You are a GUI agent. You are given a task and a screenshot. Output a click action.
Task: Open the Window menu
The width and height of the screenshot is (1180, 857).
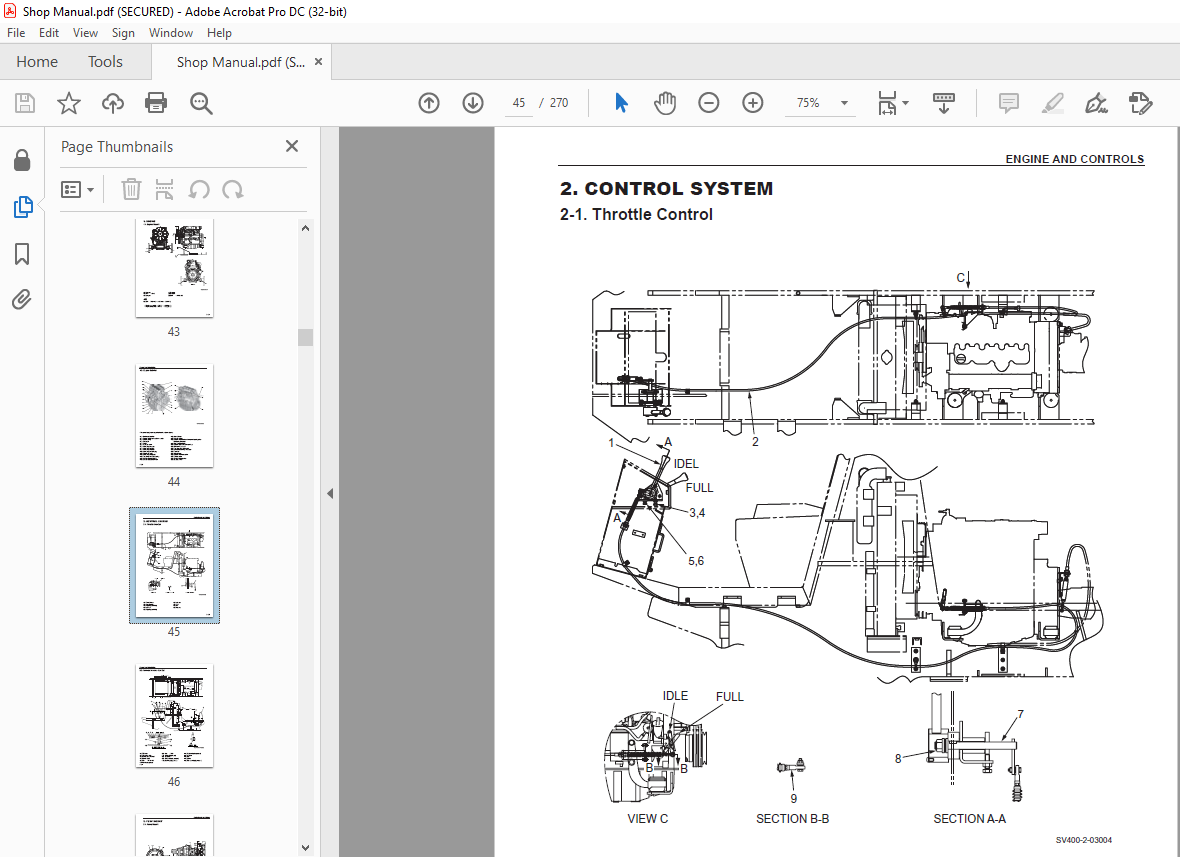point(171,33)
